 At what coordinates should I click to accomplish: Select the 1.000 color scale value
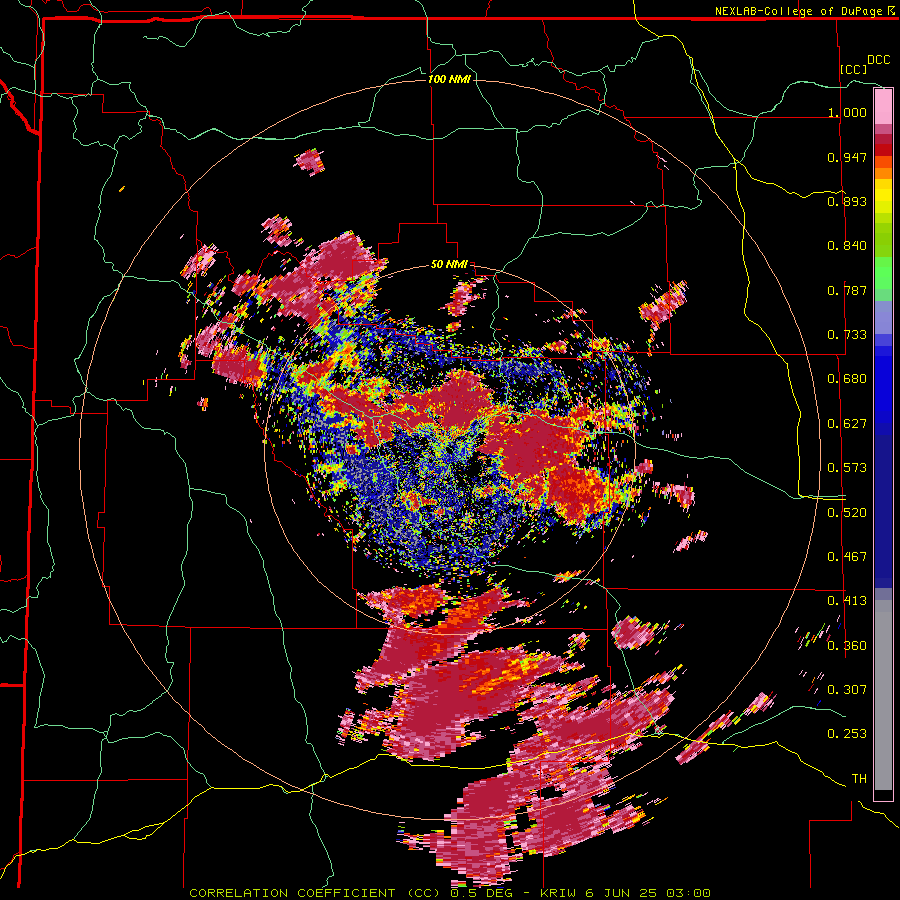point(847,112)
